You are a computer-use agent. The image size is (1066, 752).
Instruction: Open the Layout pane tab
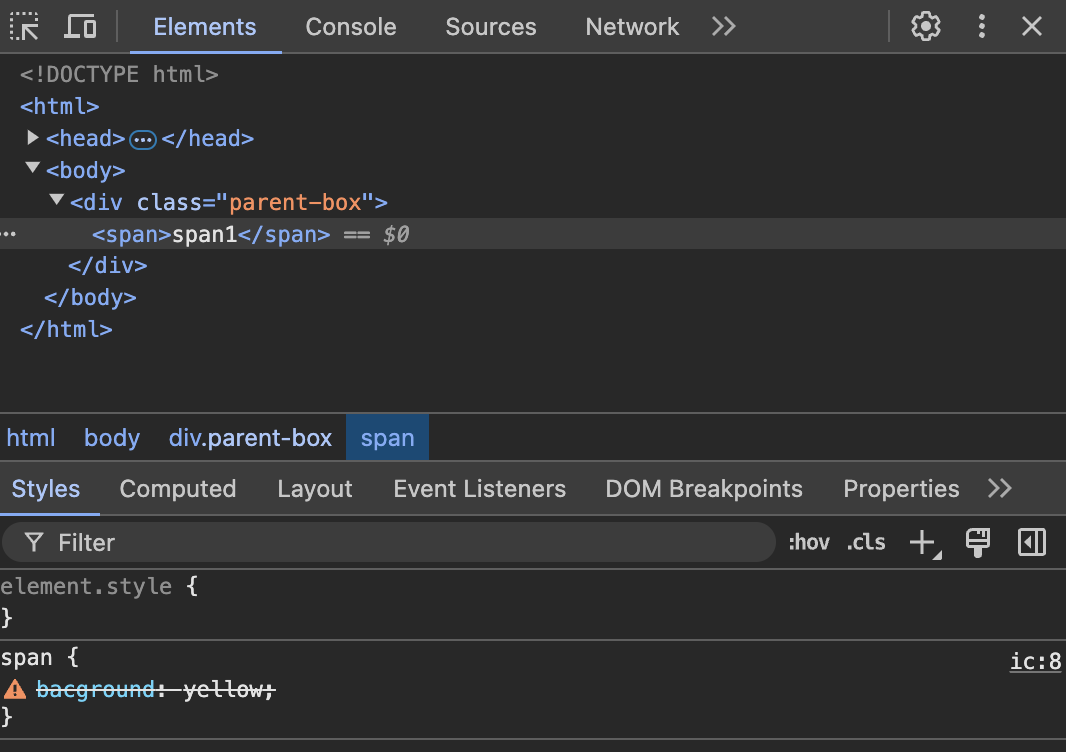coord(315,489)
